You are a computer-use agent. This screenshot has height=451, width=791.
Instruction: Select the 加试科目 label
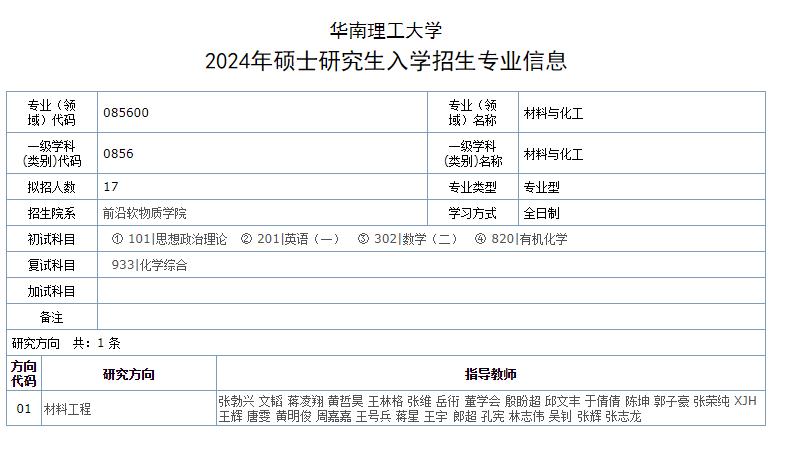(51, 291)
